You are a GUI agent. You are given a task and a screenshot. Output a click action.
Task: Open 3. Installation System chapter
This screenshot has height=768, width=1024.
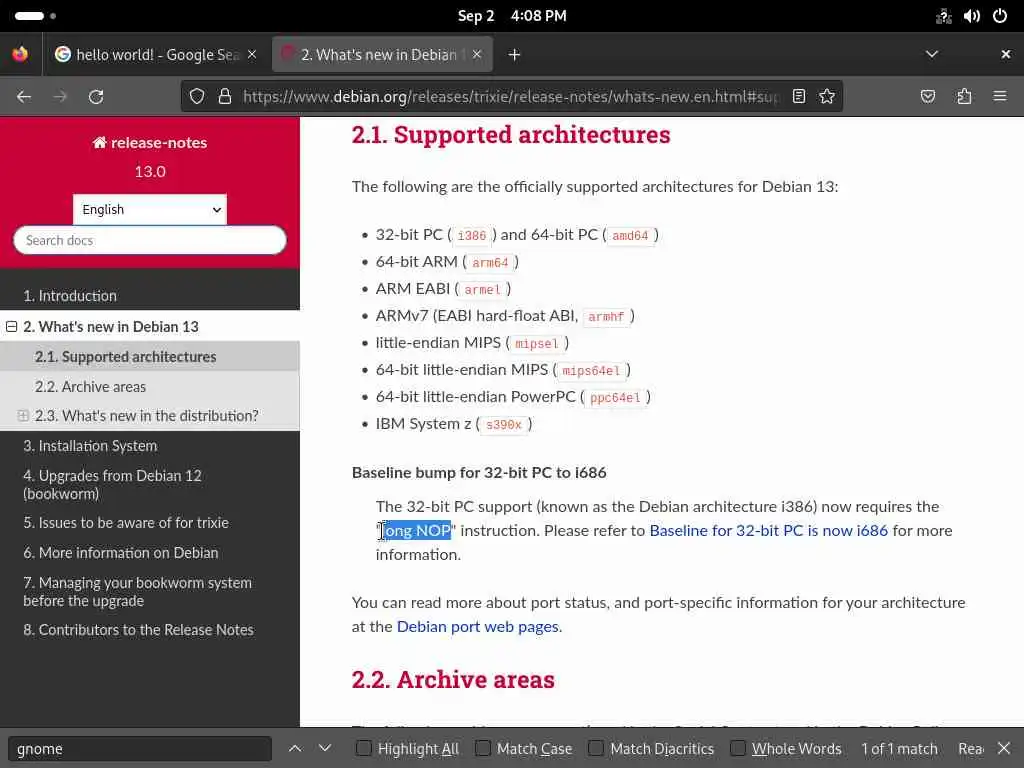90,445
